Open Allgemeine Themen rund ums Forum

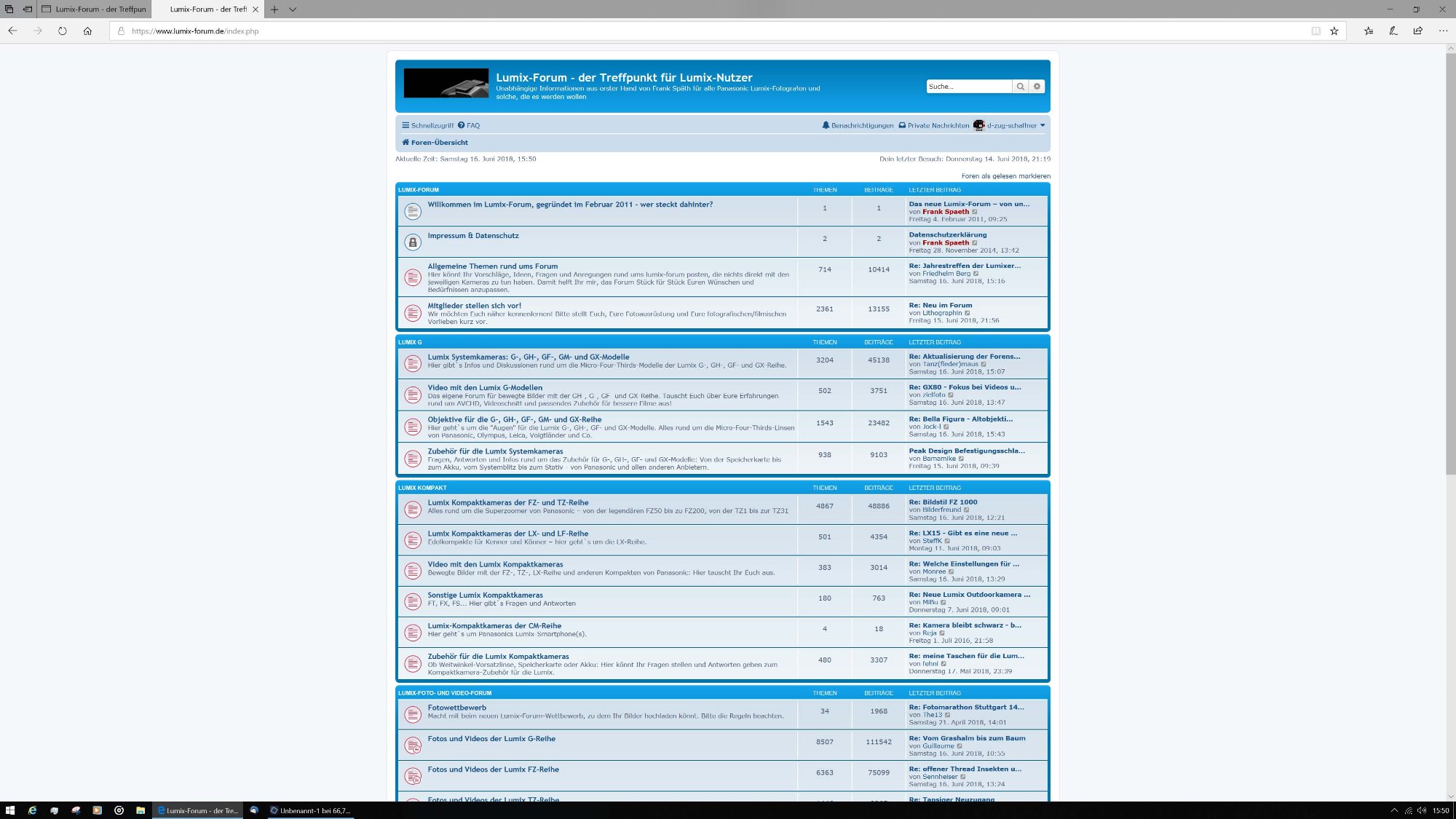click(x=493, y=266)
